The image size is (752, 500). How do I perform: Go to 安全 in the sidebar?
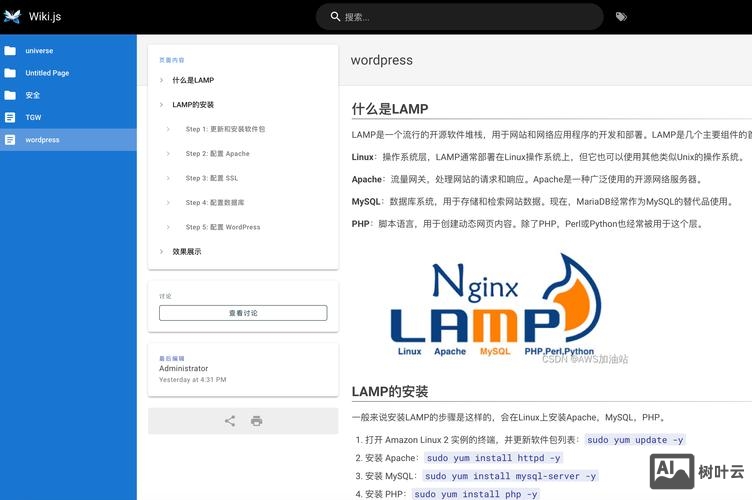68,95
